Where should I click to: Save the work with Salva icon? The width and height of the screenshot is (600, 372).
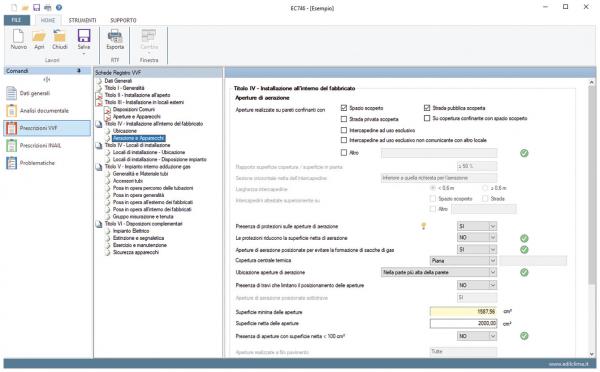click(84, 36)
